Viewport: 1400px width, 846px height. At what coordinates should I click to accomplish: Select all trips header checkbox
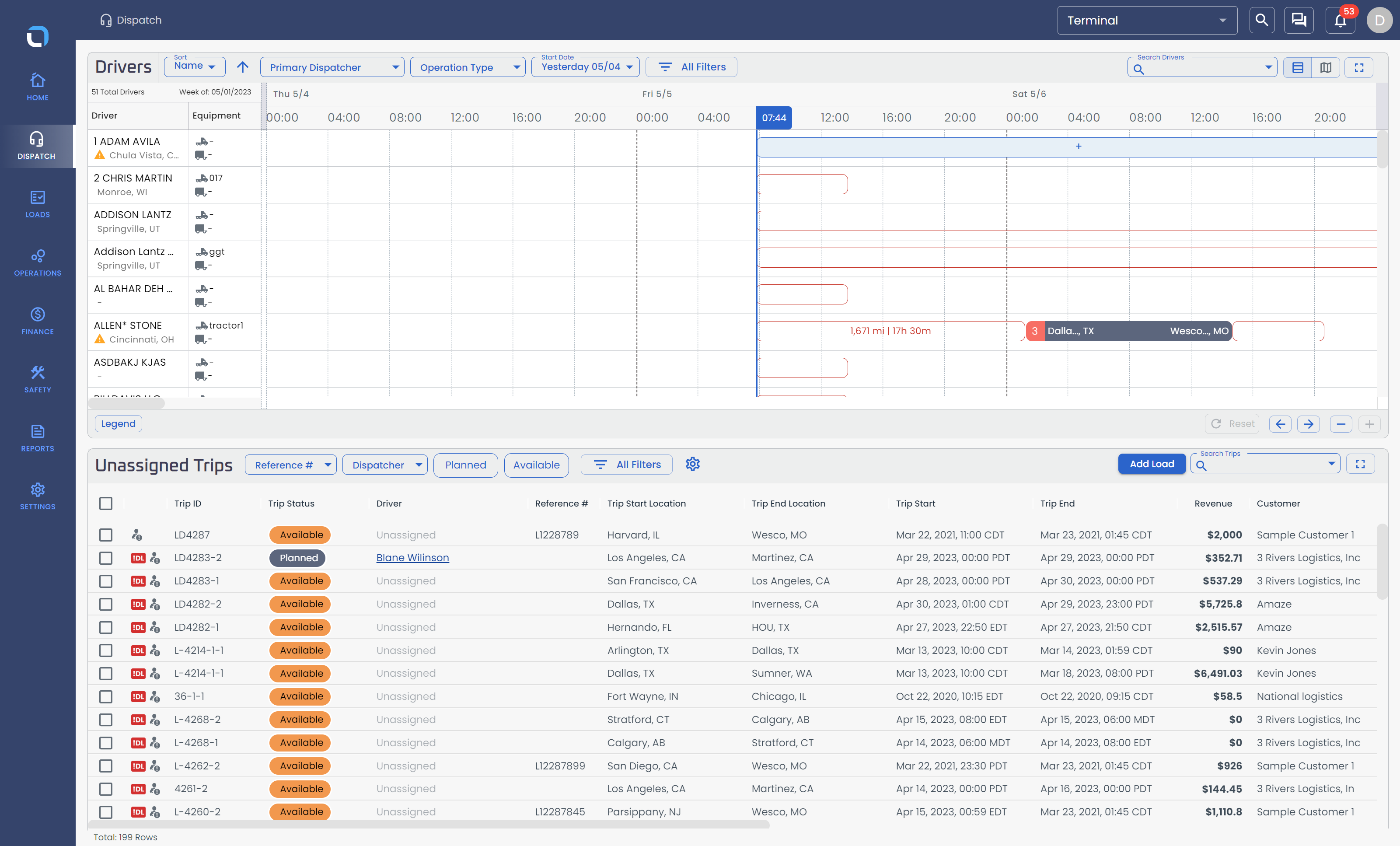[x=106, y=503]
